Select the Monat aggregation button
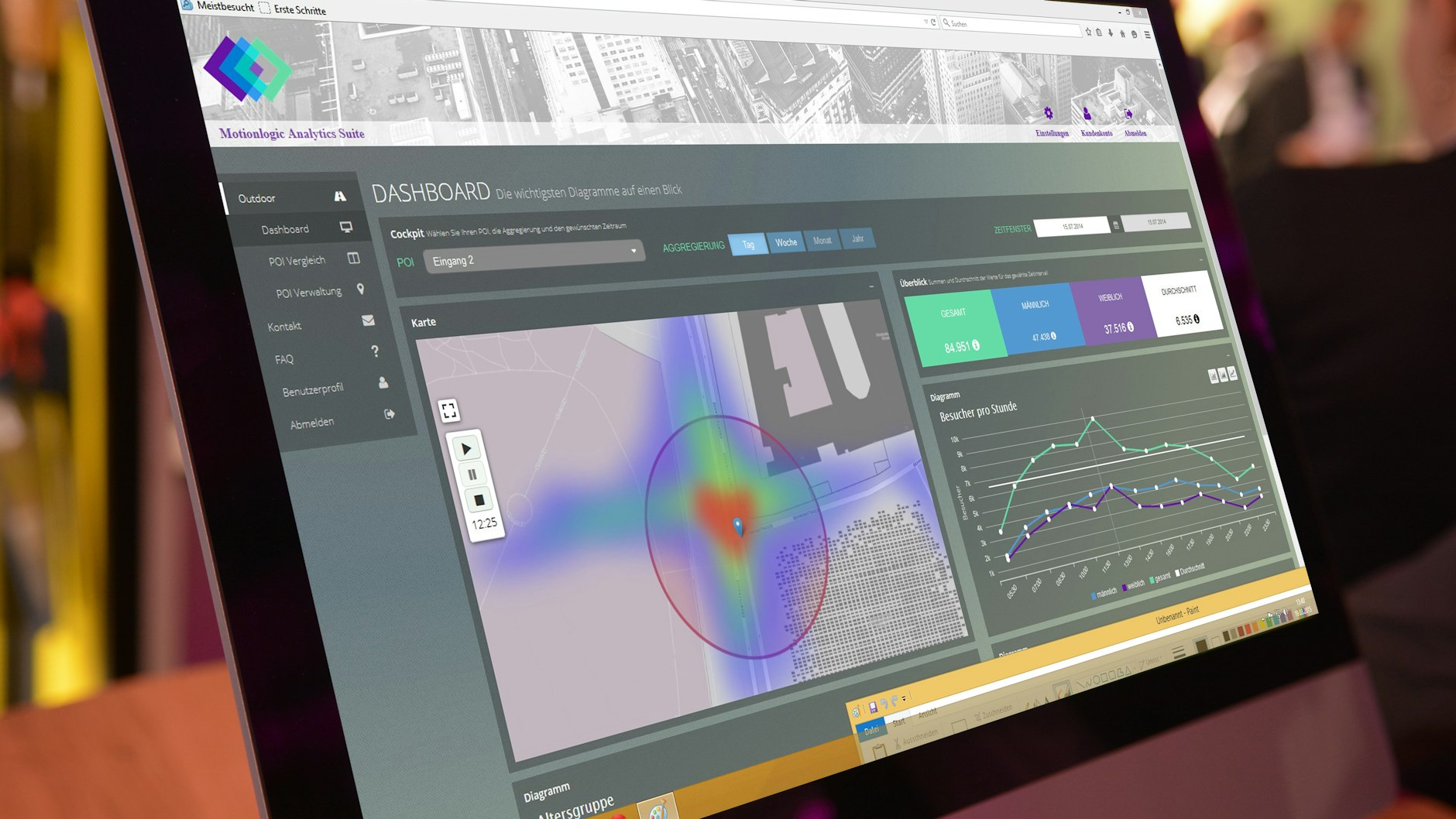 coord(822,241)
